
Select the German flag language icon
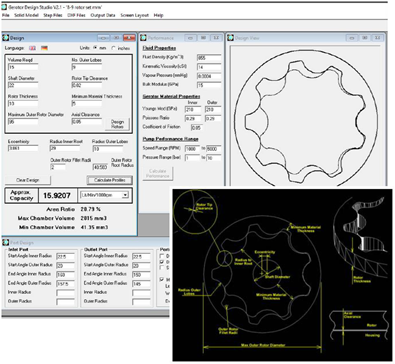pos(44,48)
